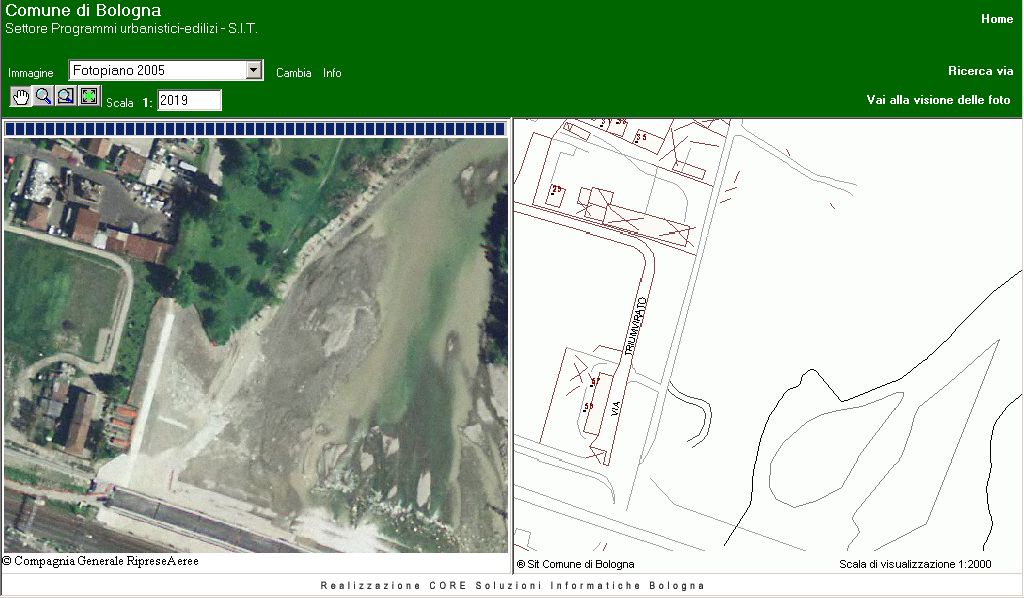Click the Compagnia Generale RipreseAeree credit
Screen dimensions: 1024x598
point(101,561)
